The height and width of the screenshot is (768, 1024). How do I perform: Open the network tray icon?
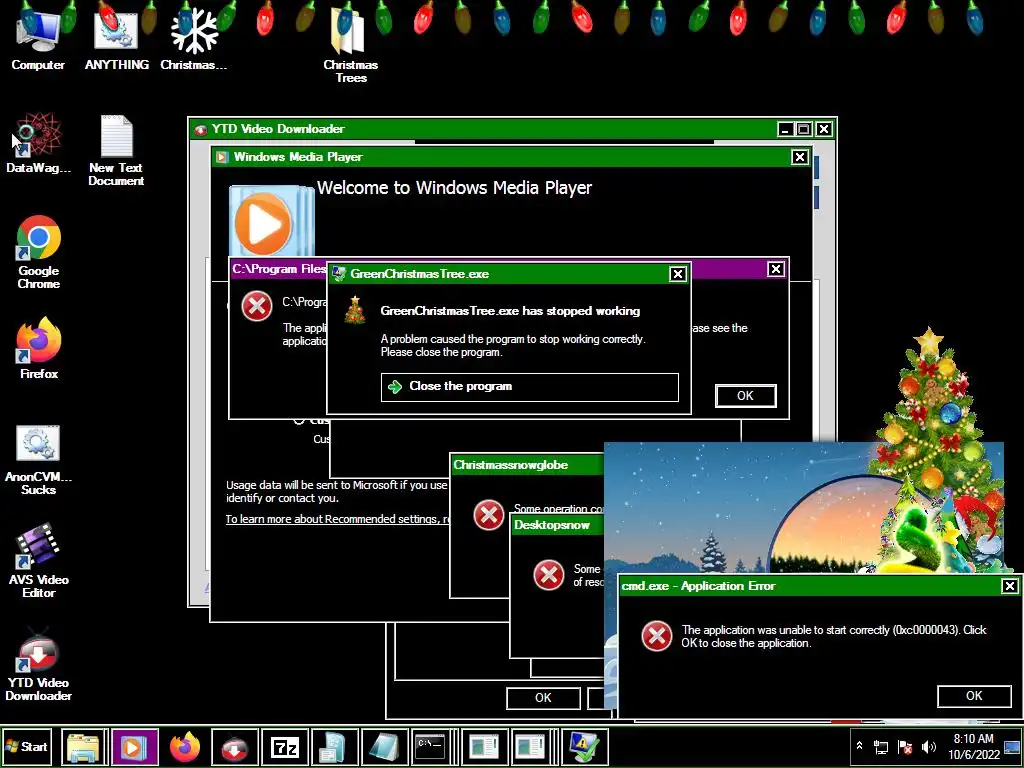tap(881, 747)
